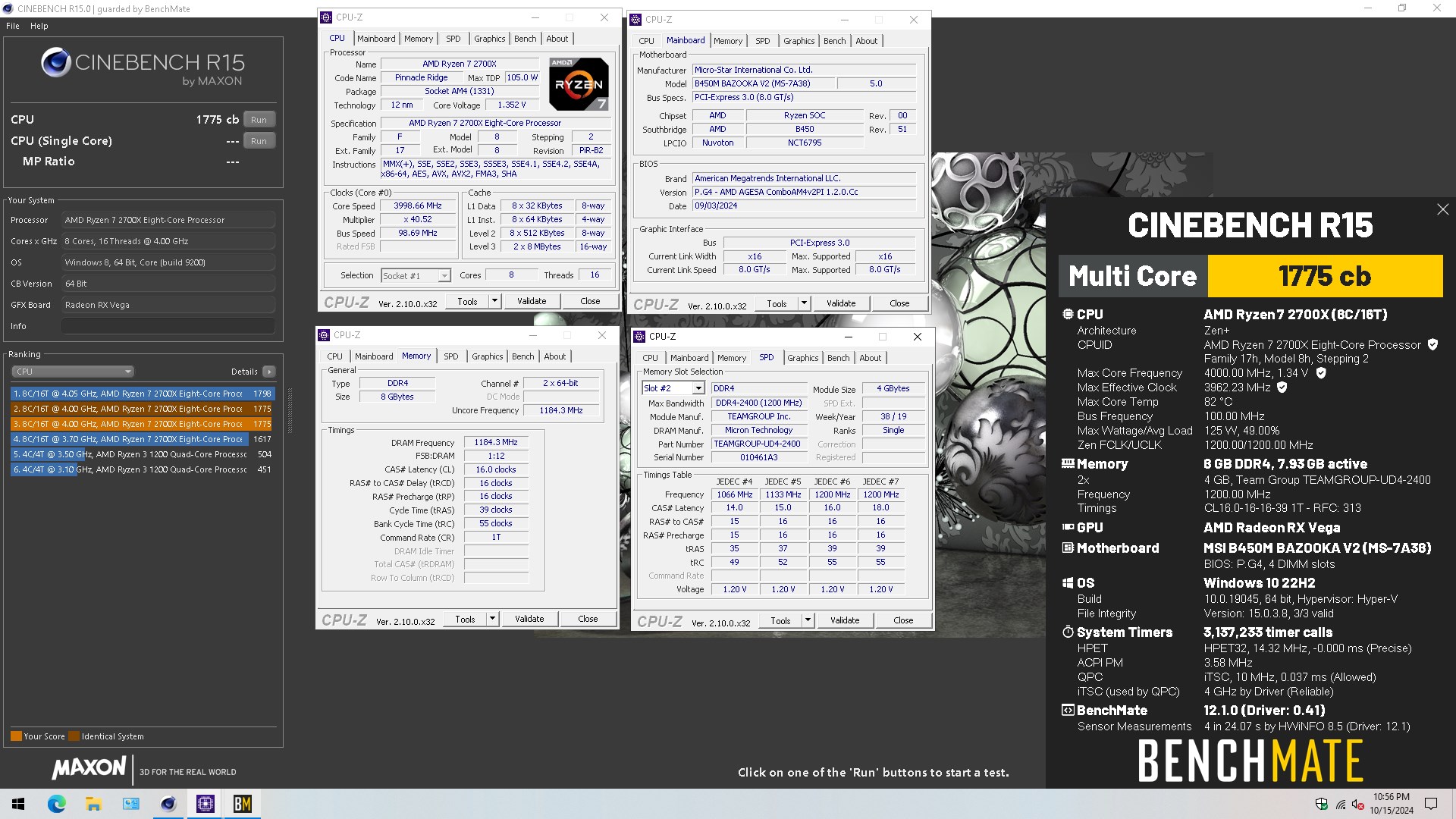Click the BIOS Version field P.G4
The height and width of the screenshot is (819, 1456).
(804, 193)
